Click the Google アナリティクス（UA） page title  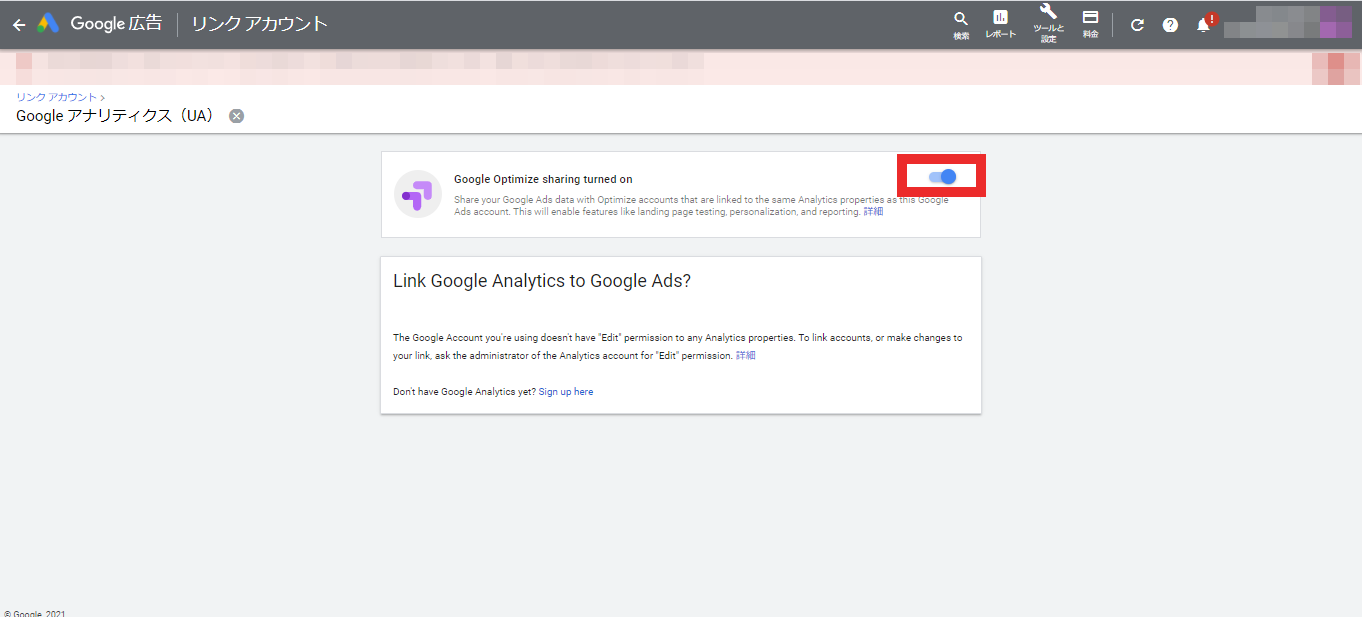coord(116,116)
